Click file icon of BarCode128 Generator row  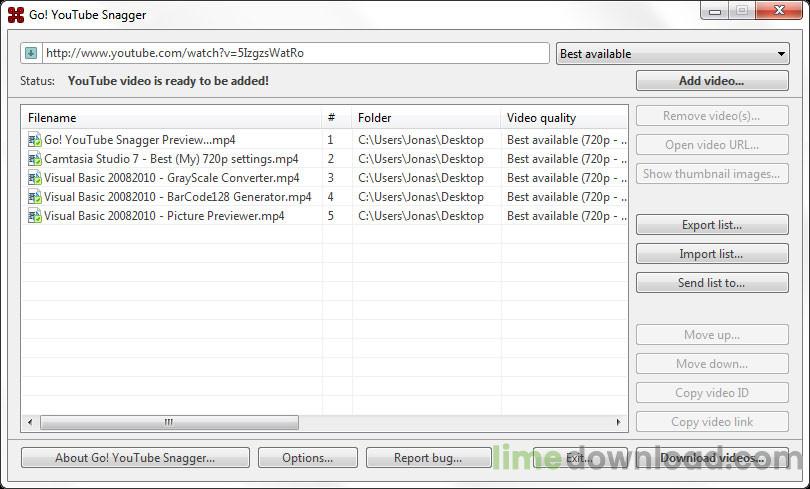(x=35, y=197)
